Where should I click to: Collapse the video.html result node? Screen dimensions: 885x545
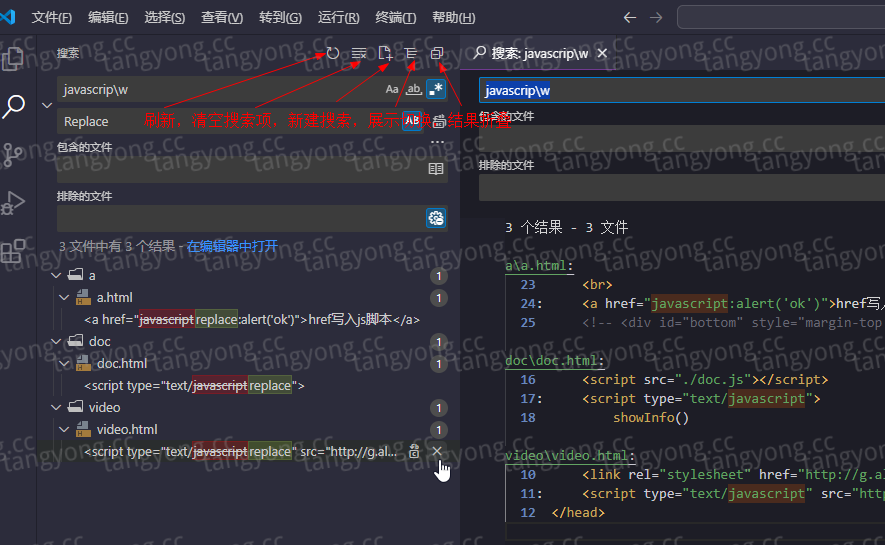coord(64,429)
